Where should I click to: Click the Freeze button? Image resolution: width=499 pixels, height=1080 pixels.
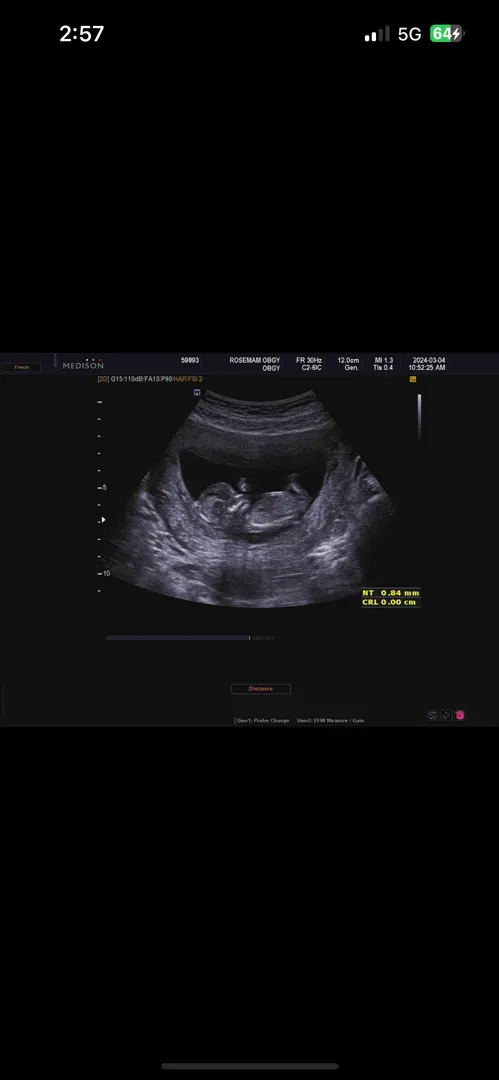coord(21,367)
